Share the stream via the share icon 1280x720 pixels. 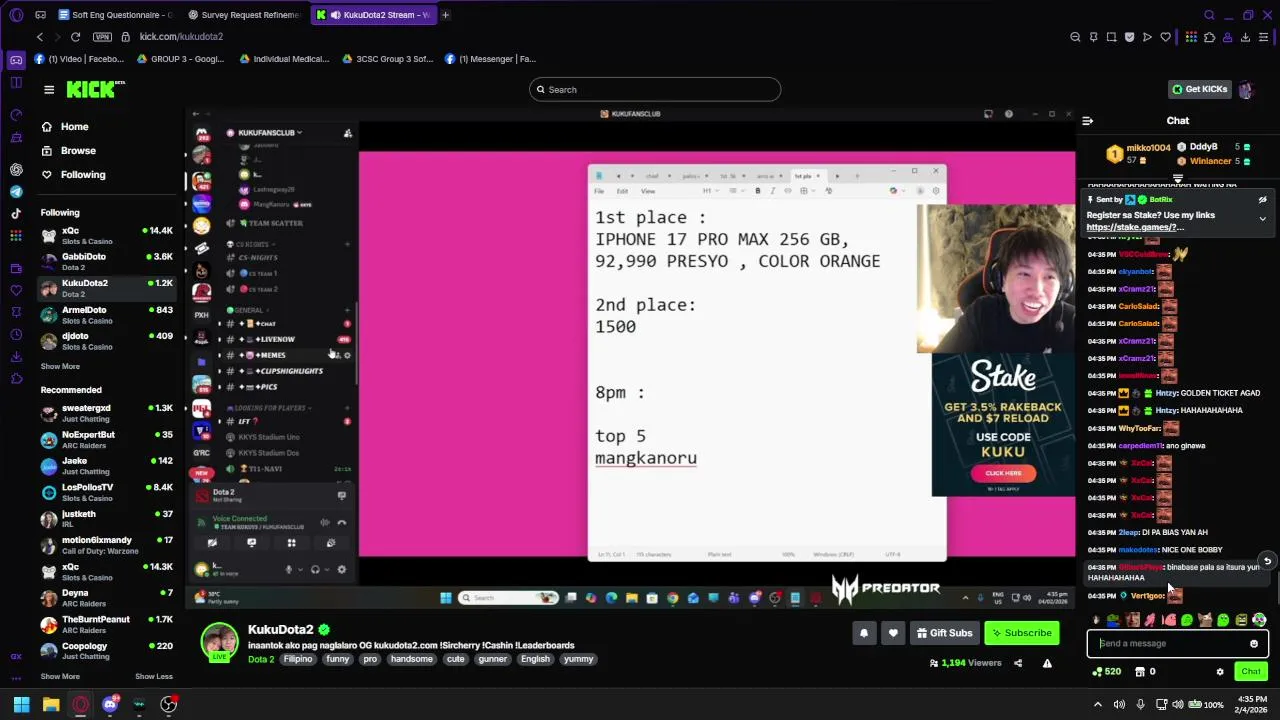coord(1018,663)
